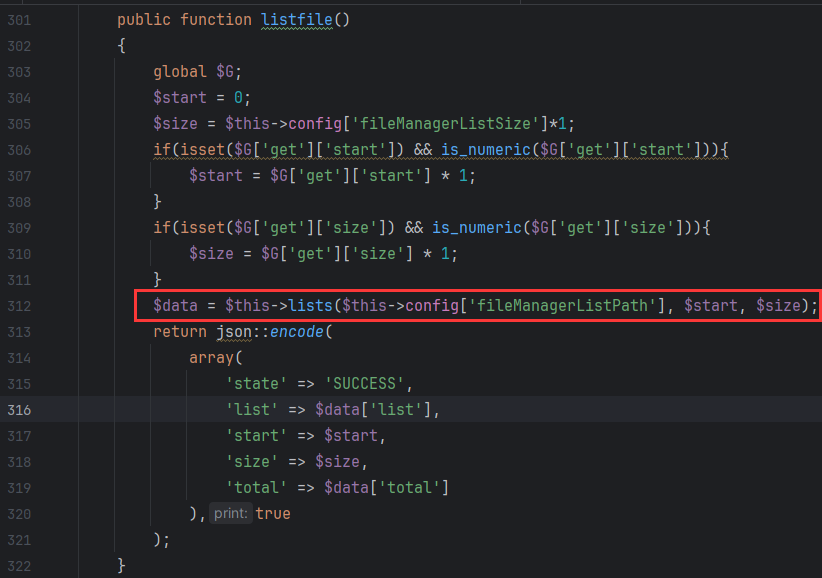Viewport: 822px width, 578px height.
Task: Click line number 301 in the gutter
Action: pyautogui.click(x=19, y=20)
